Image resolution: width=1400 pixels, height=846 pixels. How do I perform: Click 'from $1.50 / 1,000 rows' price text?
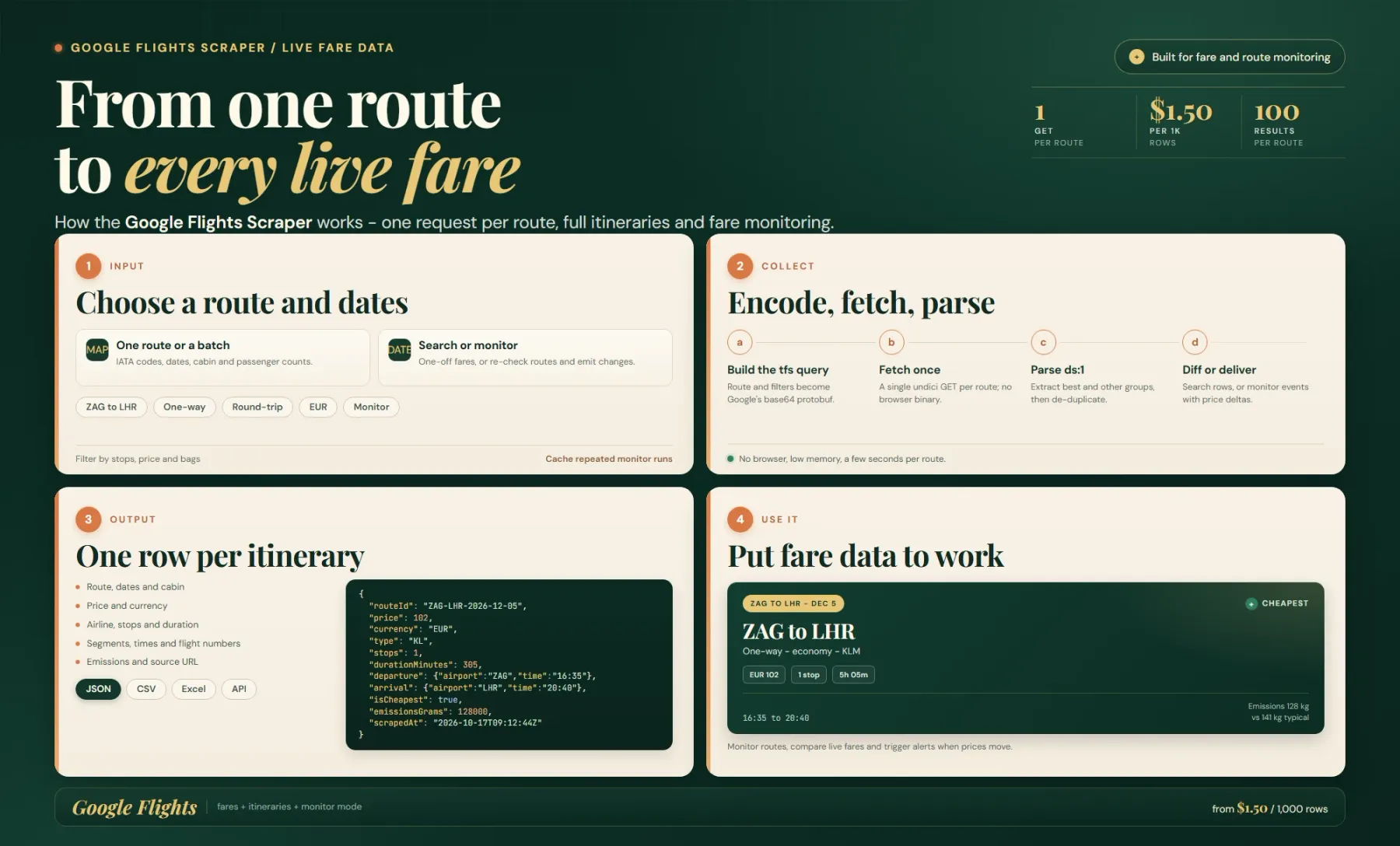click(1269, 809)
